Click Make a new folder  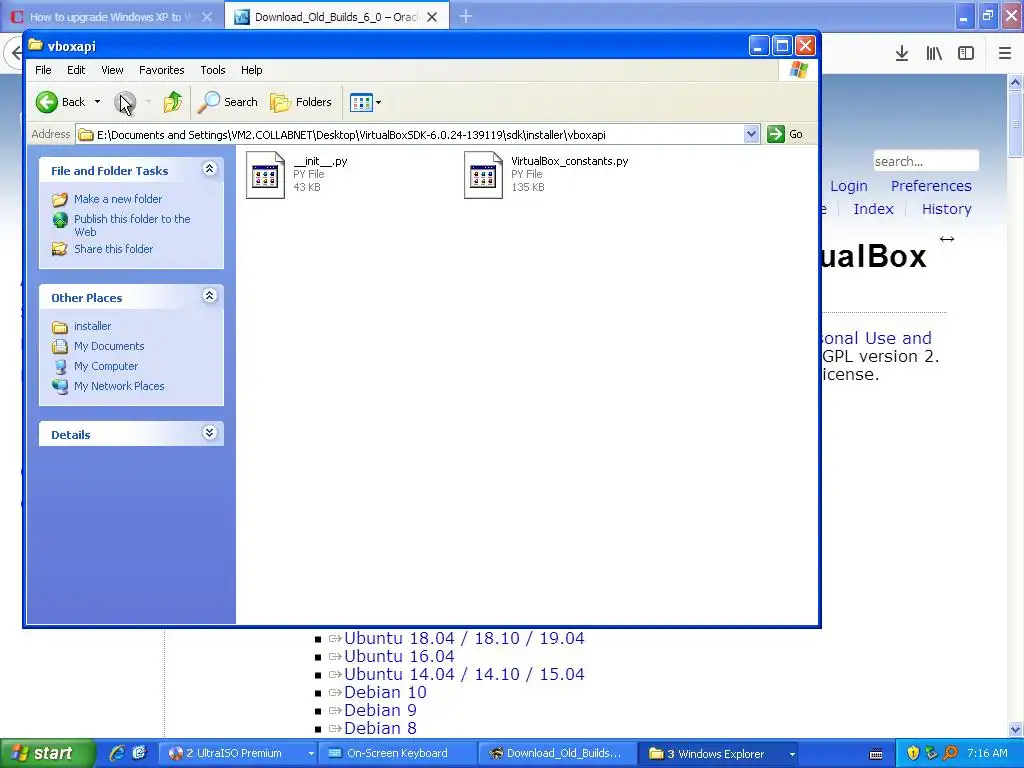(118, 199)
